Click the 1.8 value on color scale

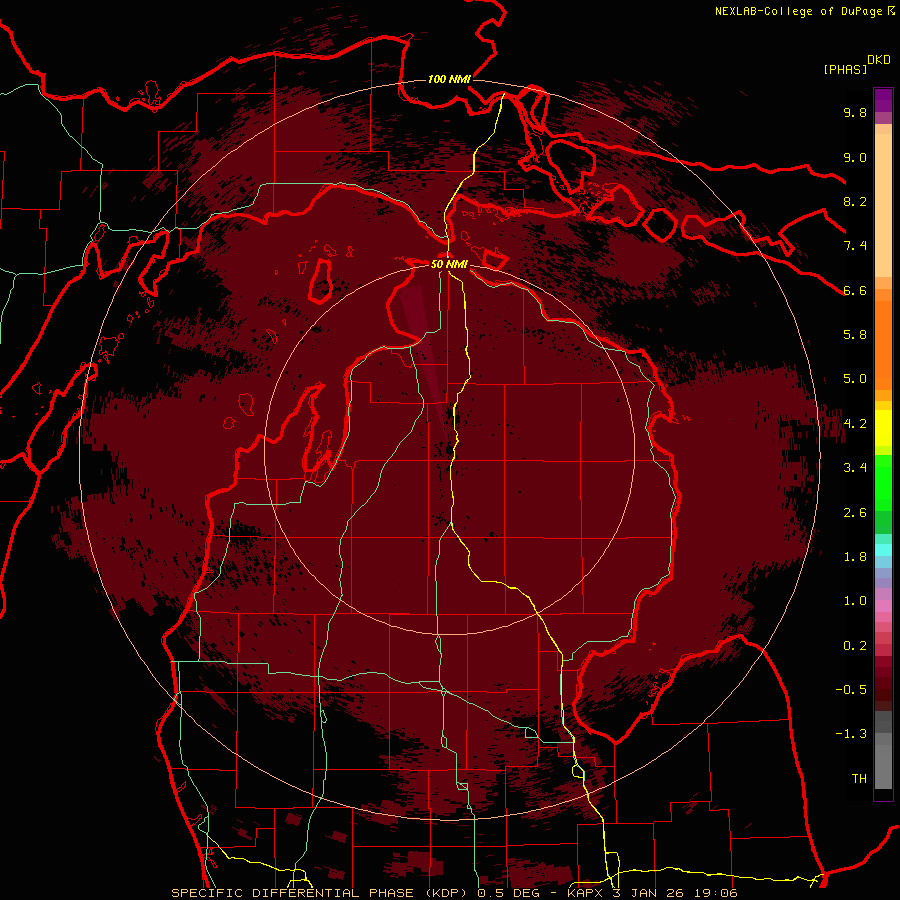(855, 557)
